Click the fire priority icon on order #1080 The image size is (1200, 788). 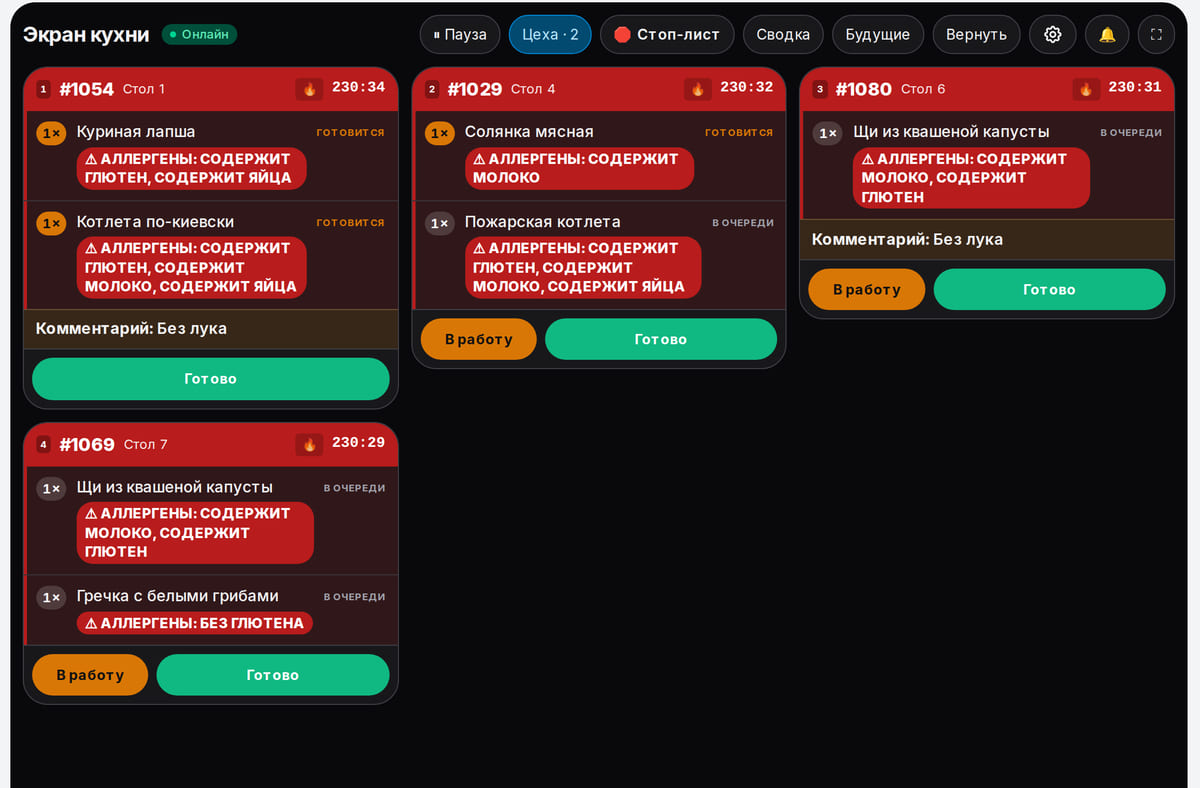[x=1085, y=89]
